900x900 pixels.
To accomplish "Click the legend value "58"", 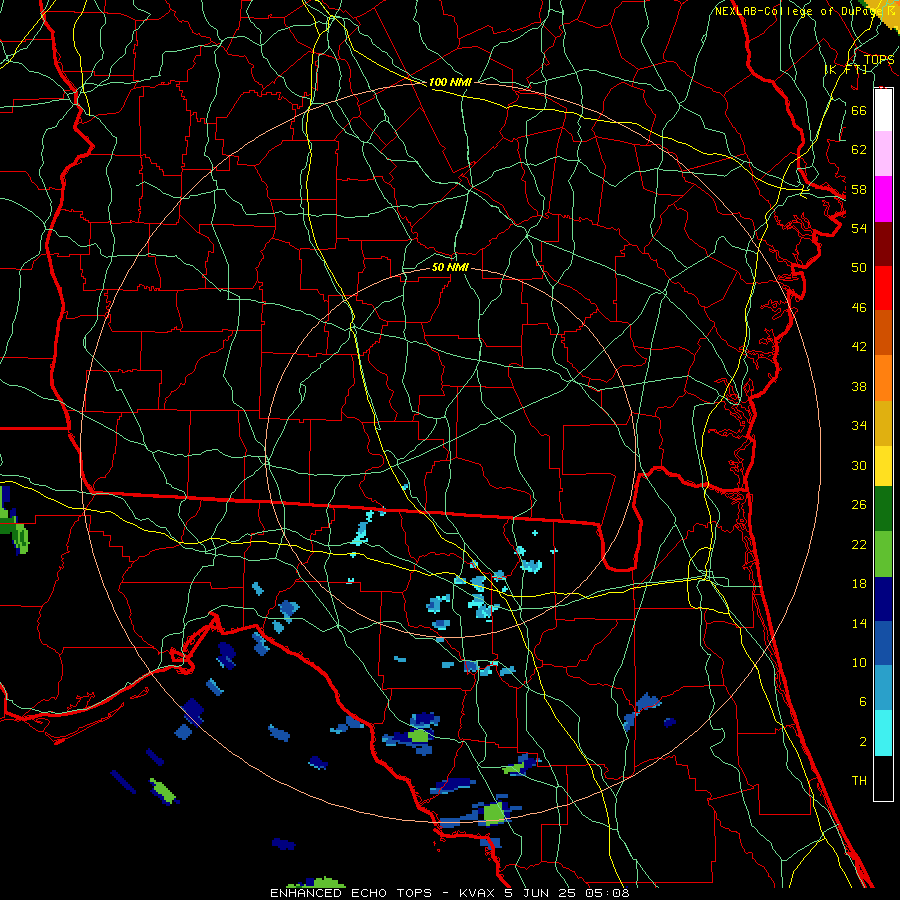I will tap(859, 189).
